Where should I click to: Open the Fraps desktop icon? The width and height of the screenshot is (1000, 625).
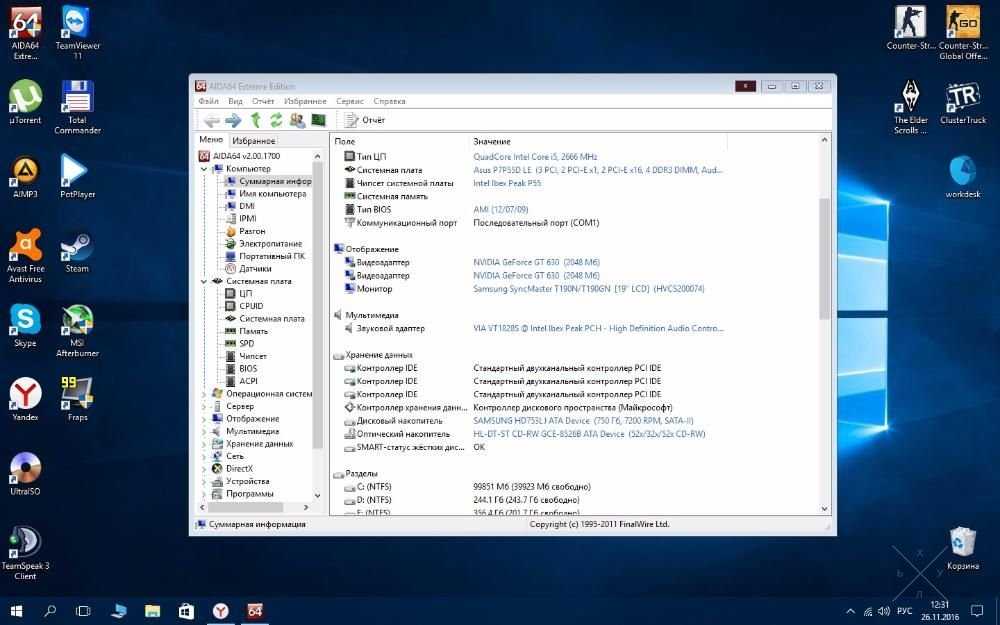coord(77,400)
